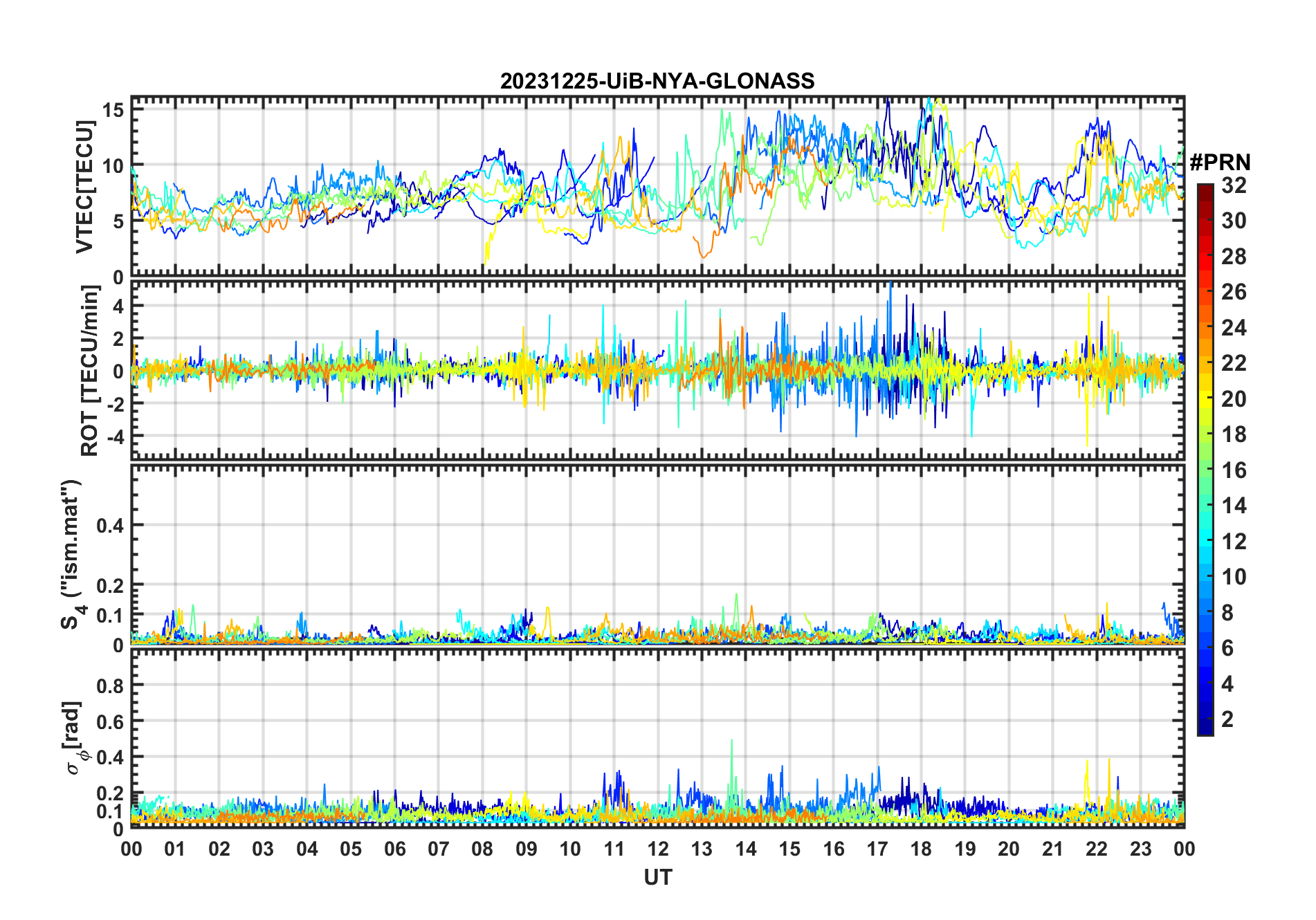Click colorbar tick label 2
Screen dimensions: 1316x920
pyautogui.click(x=1227, y=719)
